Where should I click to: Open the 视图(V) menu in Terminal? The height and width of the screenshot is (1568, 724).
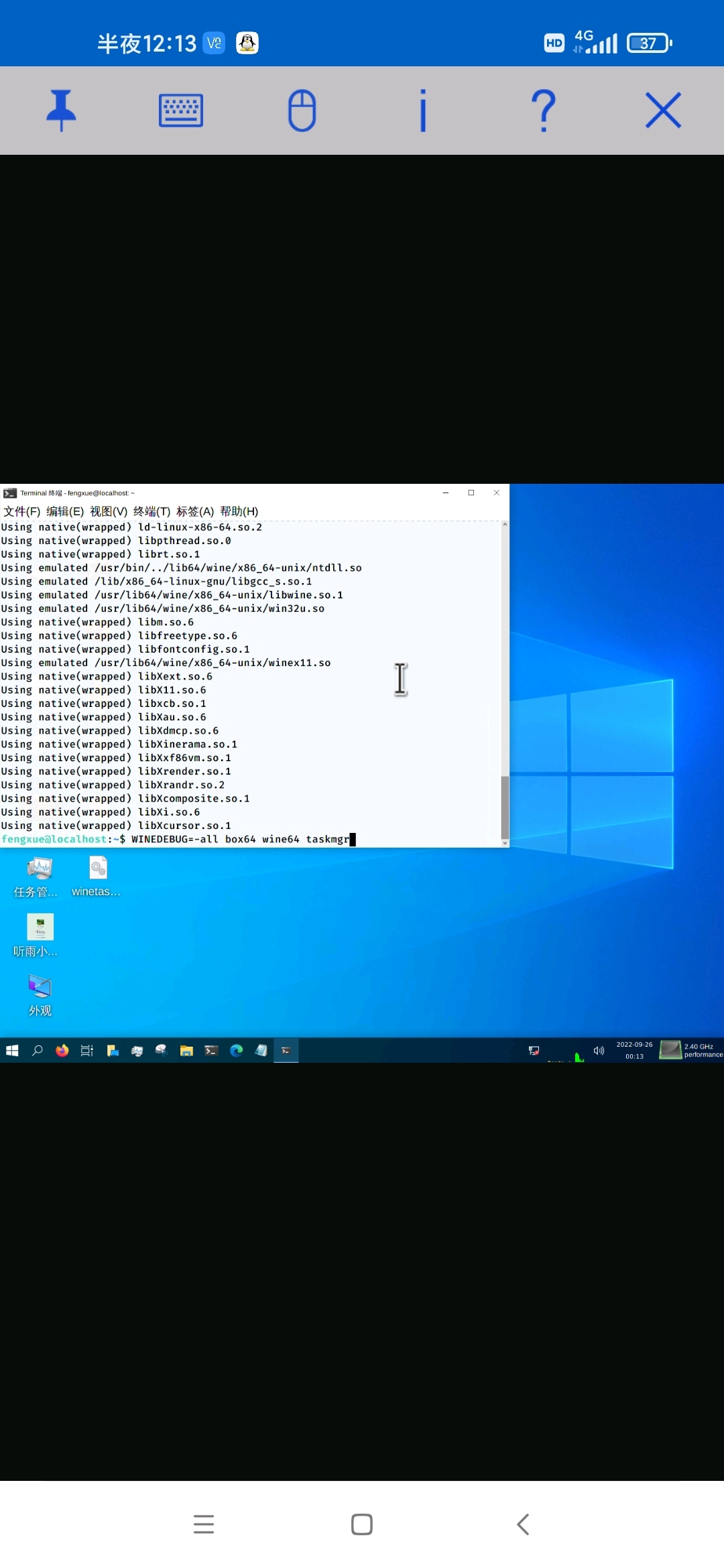click(109, 511)
